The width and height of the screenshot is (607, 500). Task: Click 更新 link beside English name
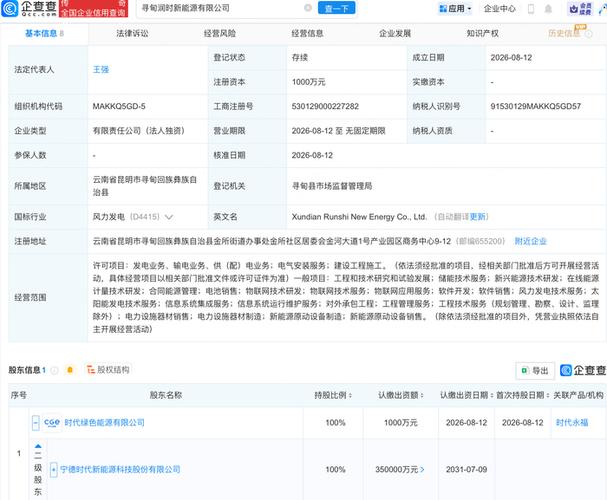pyautogui.click(x=477, y=217)
